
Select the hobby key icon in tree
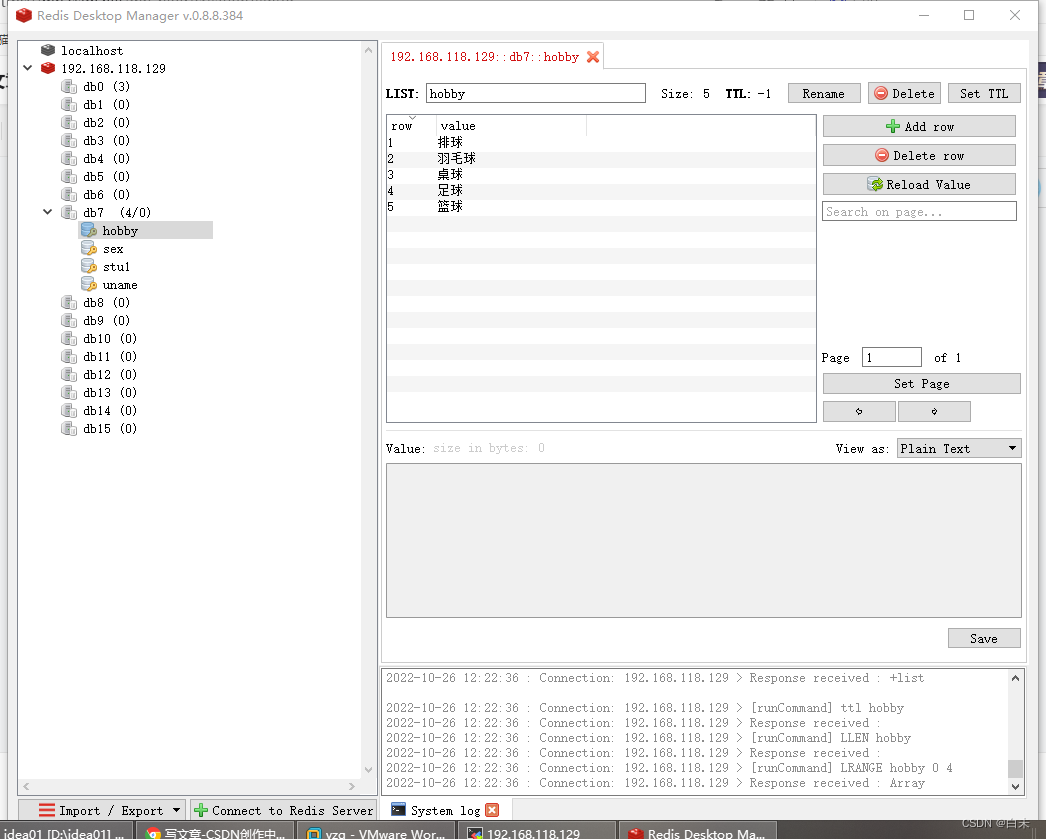(89, 230)
